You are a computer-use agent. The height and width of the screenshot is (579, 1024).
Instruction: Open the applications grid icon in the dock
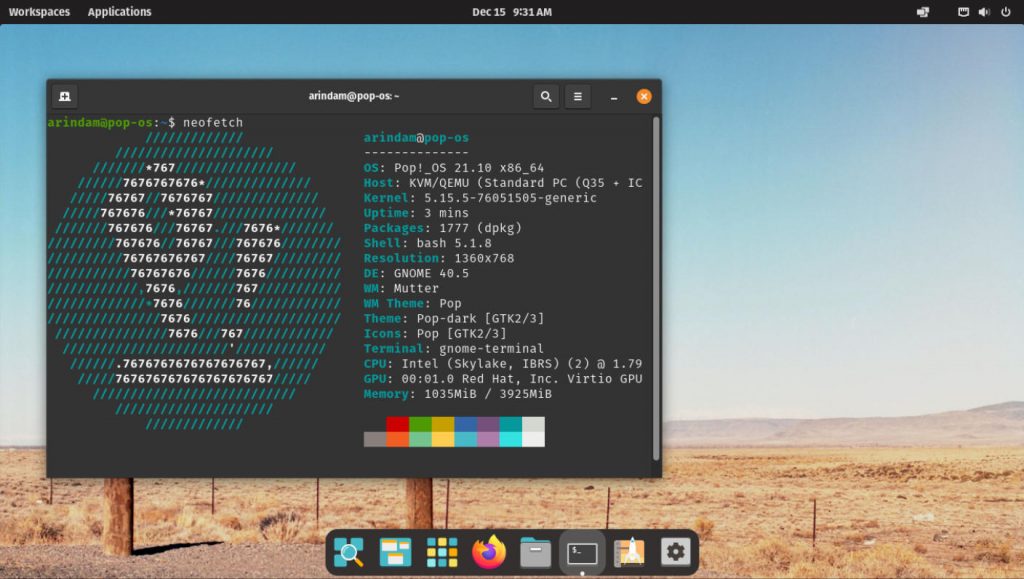442,552
